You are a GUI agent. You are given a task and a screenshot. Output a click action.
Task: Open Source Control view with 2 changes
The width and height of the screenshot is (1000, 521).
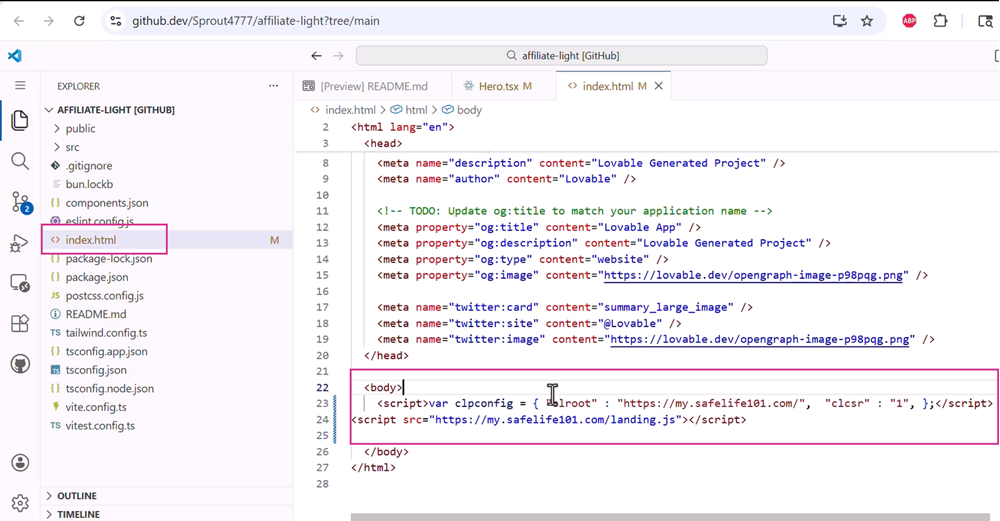tap(20, 202)
